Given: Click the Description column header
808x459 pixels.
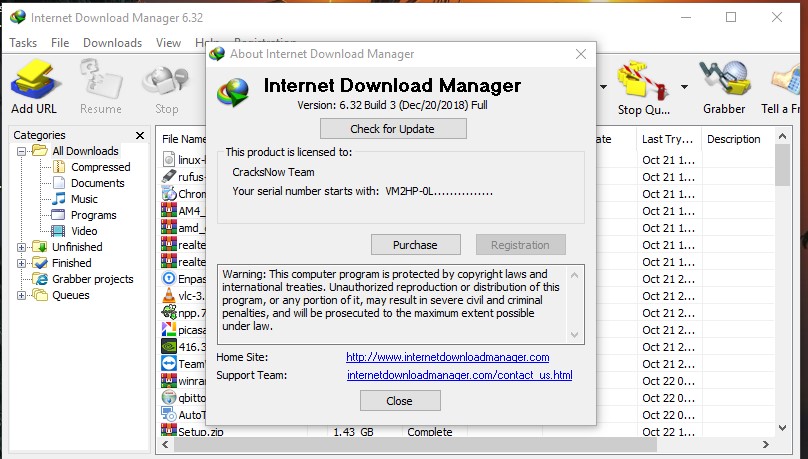Looking at the screenshot, I should 733,139.
